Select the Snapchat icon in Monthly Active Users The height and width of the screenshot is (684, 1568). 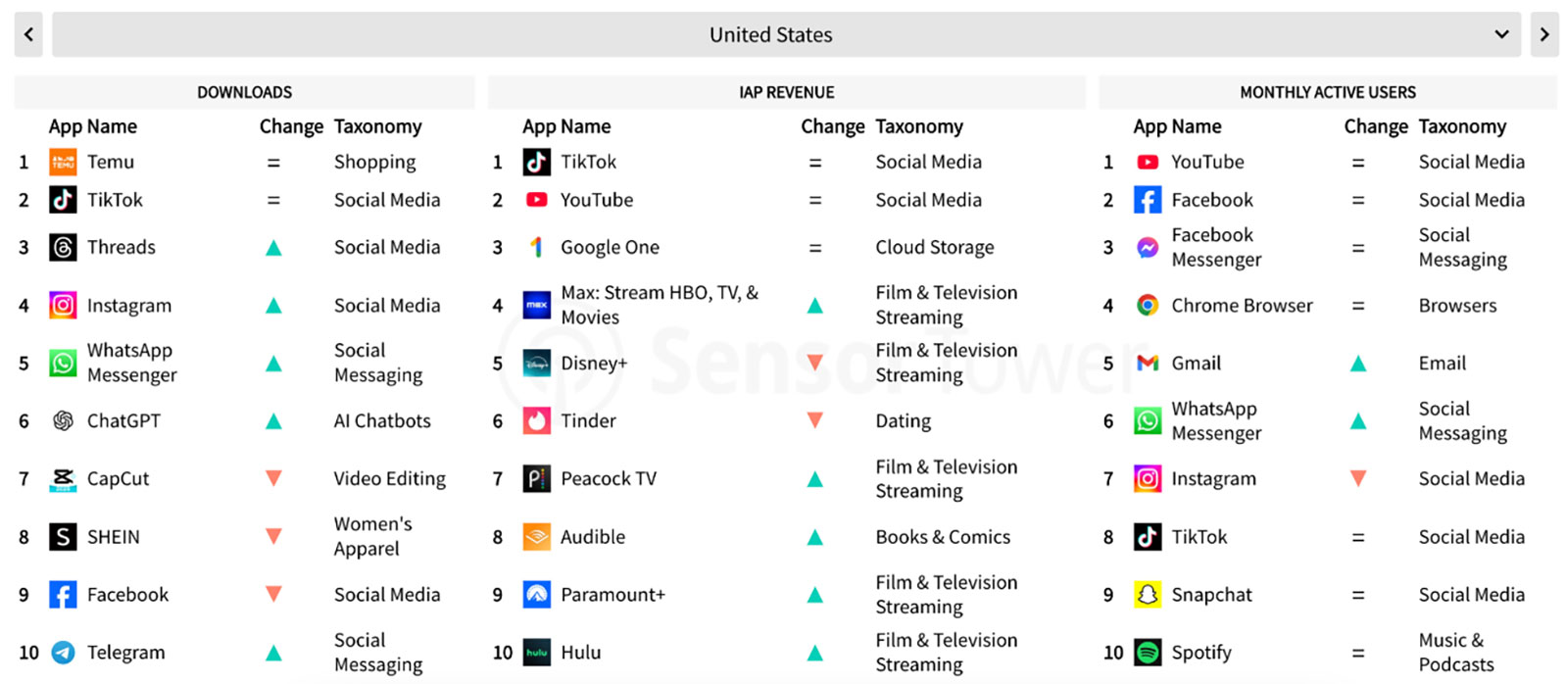click(x=1148, y=595)
